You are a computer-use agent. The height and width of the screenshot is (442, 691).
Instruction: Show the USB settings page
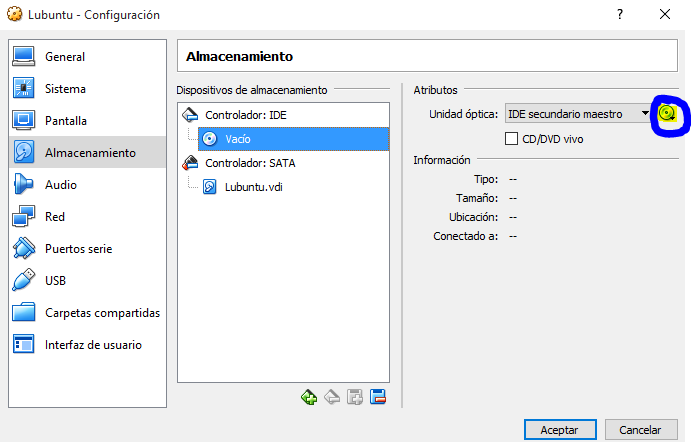click(56, 281)
